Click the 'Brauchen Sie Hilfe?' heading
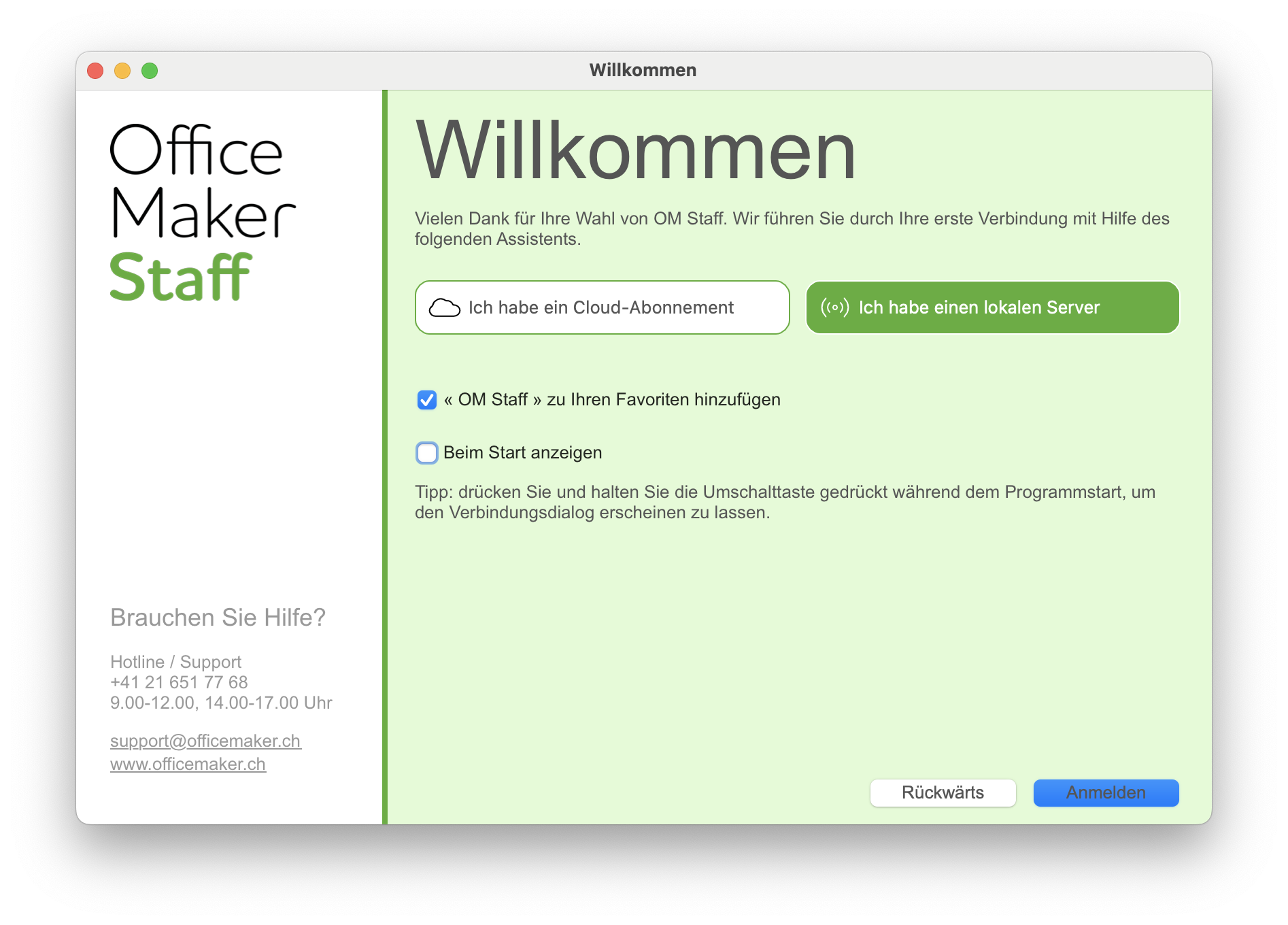This screenshot has height=925, width=1288. coord(218,618)
